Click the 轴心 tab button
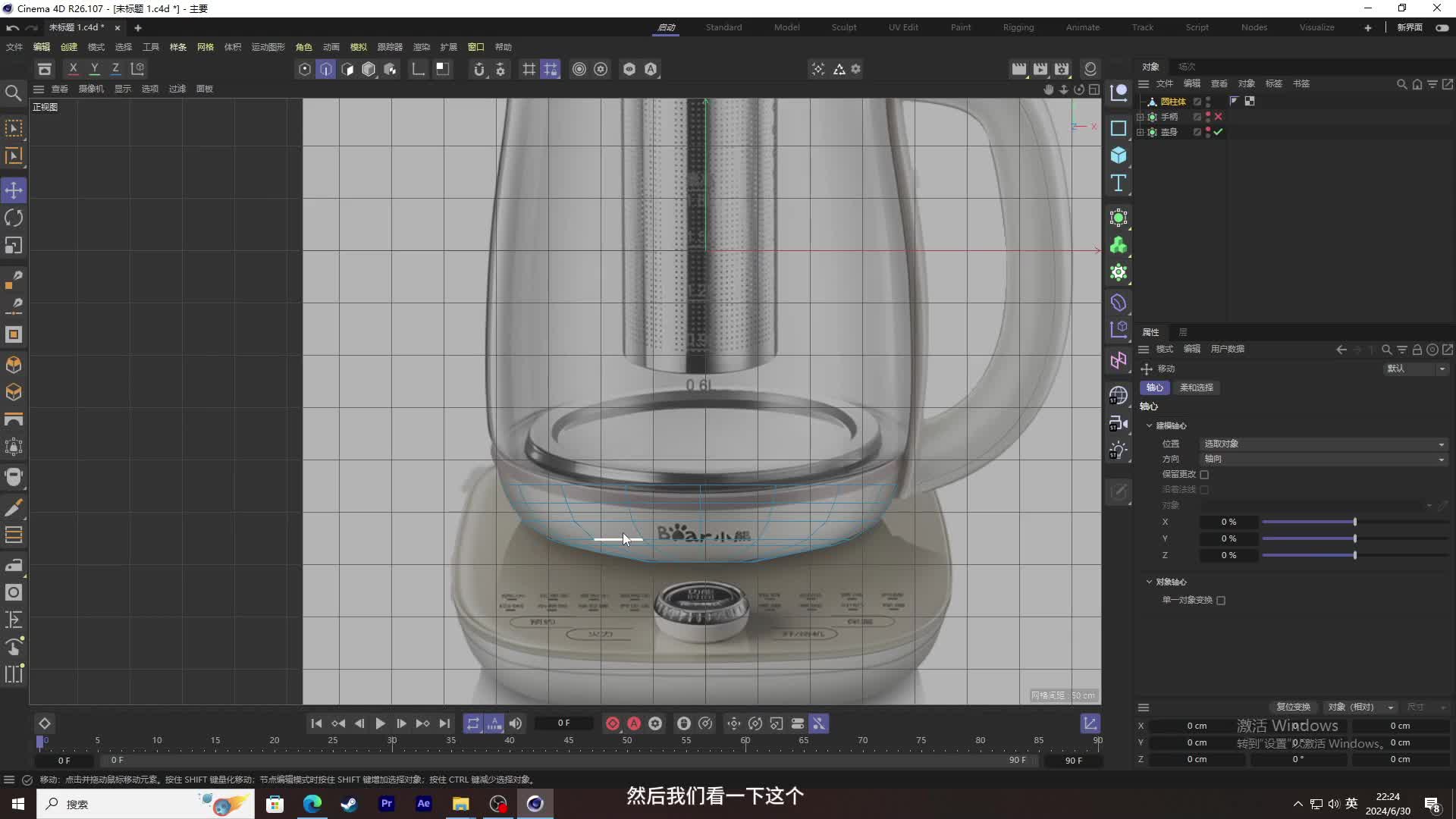The image size is (1456, 819). (x=1154, y=388)
